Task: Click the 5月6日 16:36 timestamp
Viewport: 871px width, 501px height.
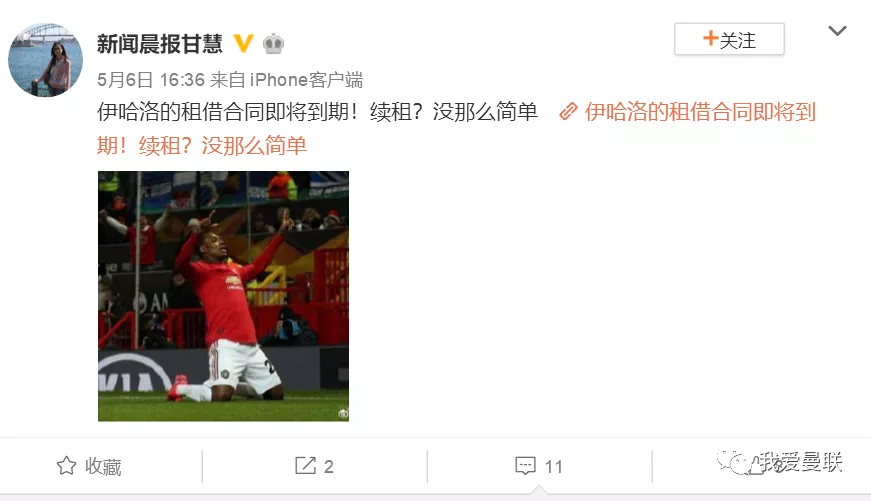Action: pos(151,80)
